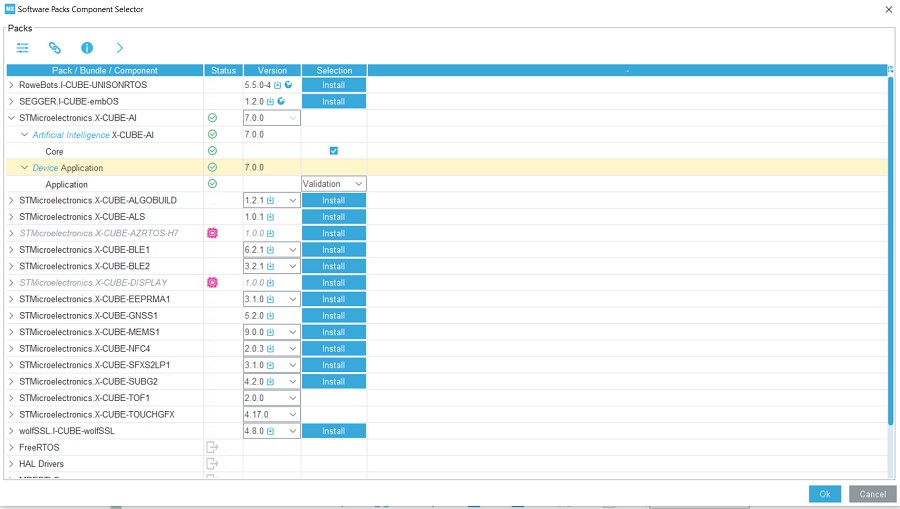Image resolution: width=900 pixels, height=509 pixels.
Task: Install the SEGGER.I-CUBE-embOS pack
Action: [x=333, y=102]
